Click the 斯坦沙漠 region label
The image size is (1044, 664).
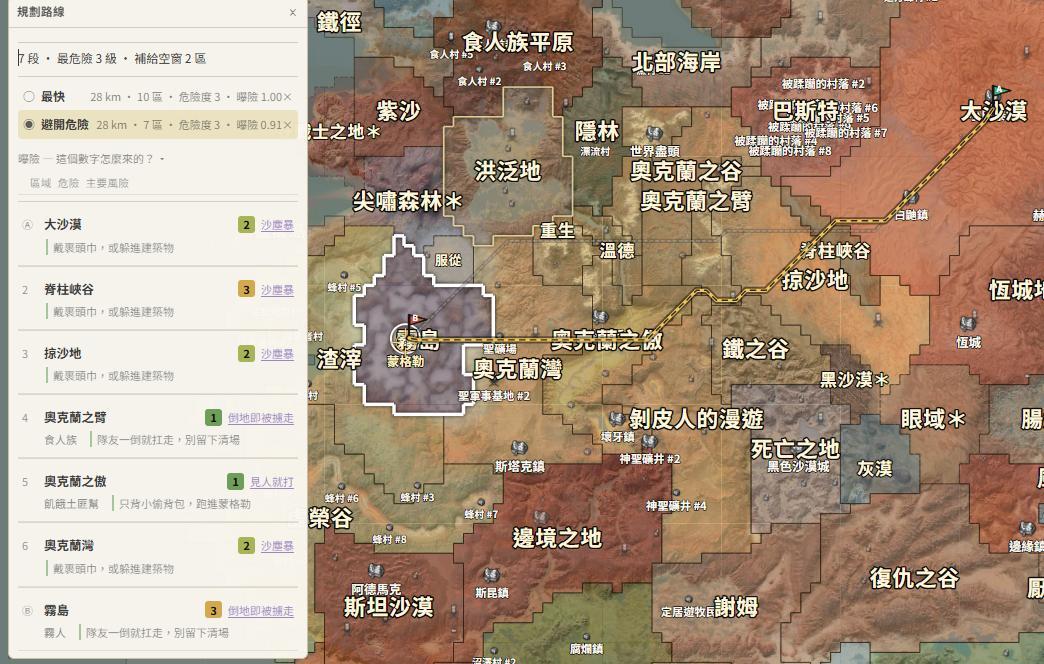coord(388,607)
